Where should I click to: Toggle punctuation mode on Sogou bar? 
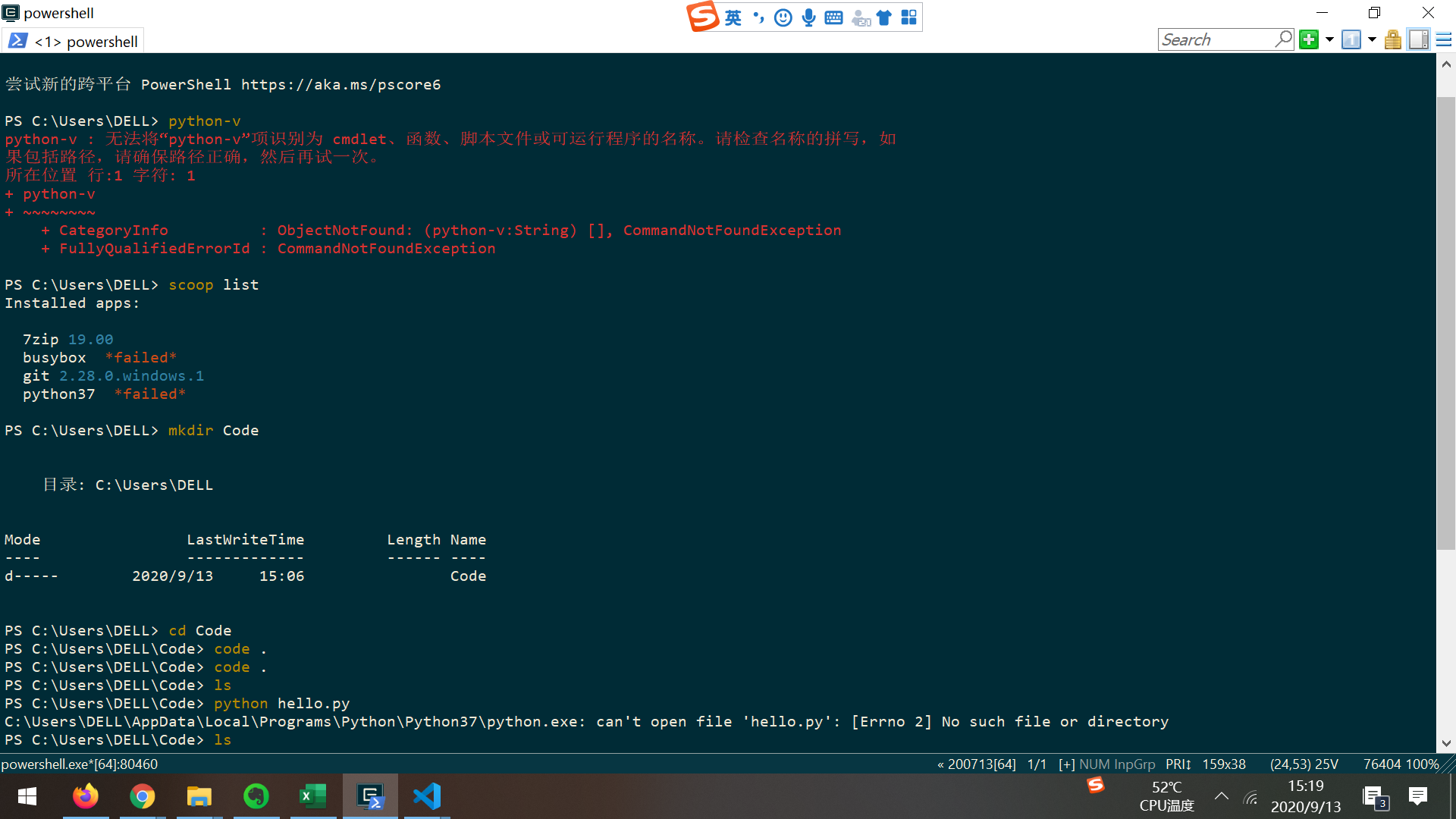(x=758, y=17)
